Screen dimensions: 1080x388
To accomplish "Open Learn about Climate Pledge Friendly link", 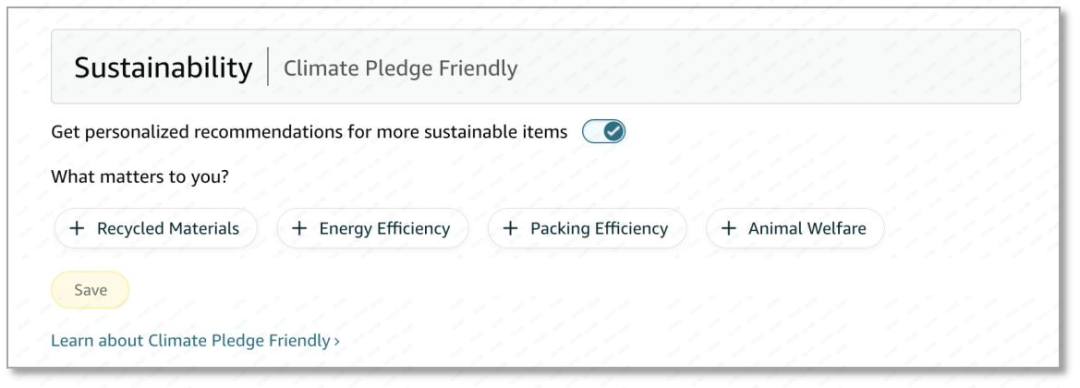I will (x=196, y=340).
